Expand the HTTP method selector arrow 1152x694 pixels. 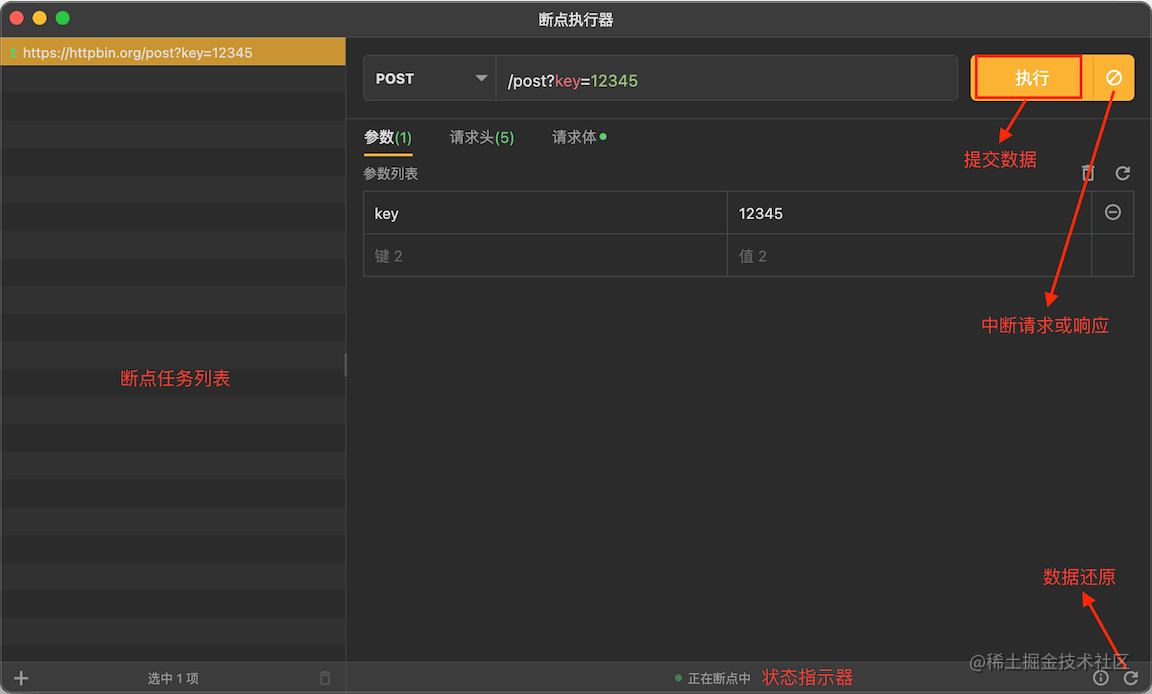[481, 78]
